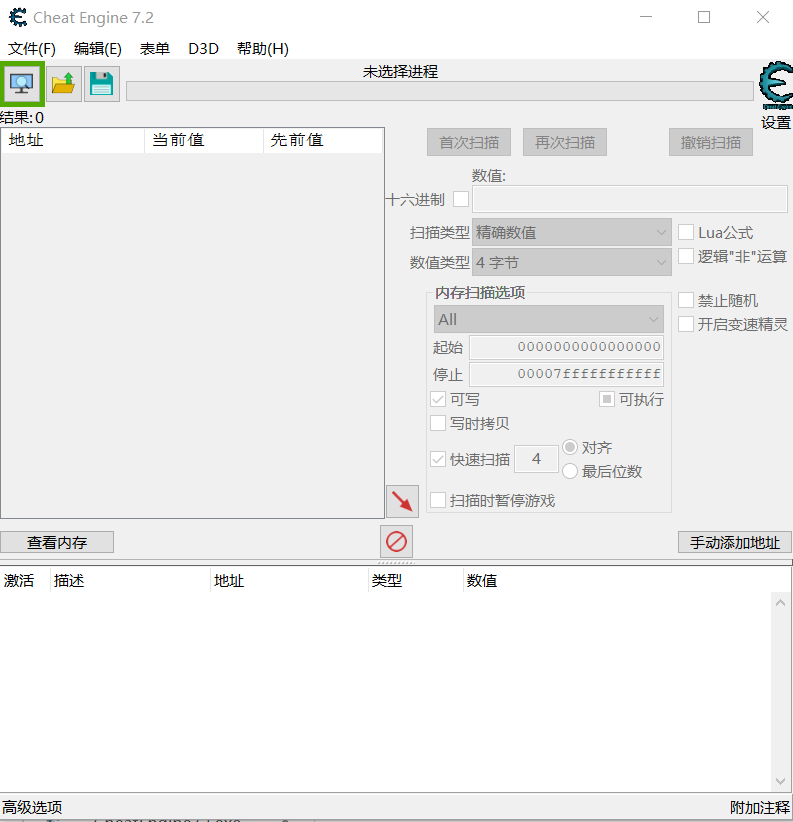Enable the 扫描时暂停游戏 checkbox
793x822 pixels.
click(x=438, y=500)
